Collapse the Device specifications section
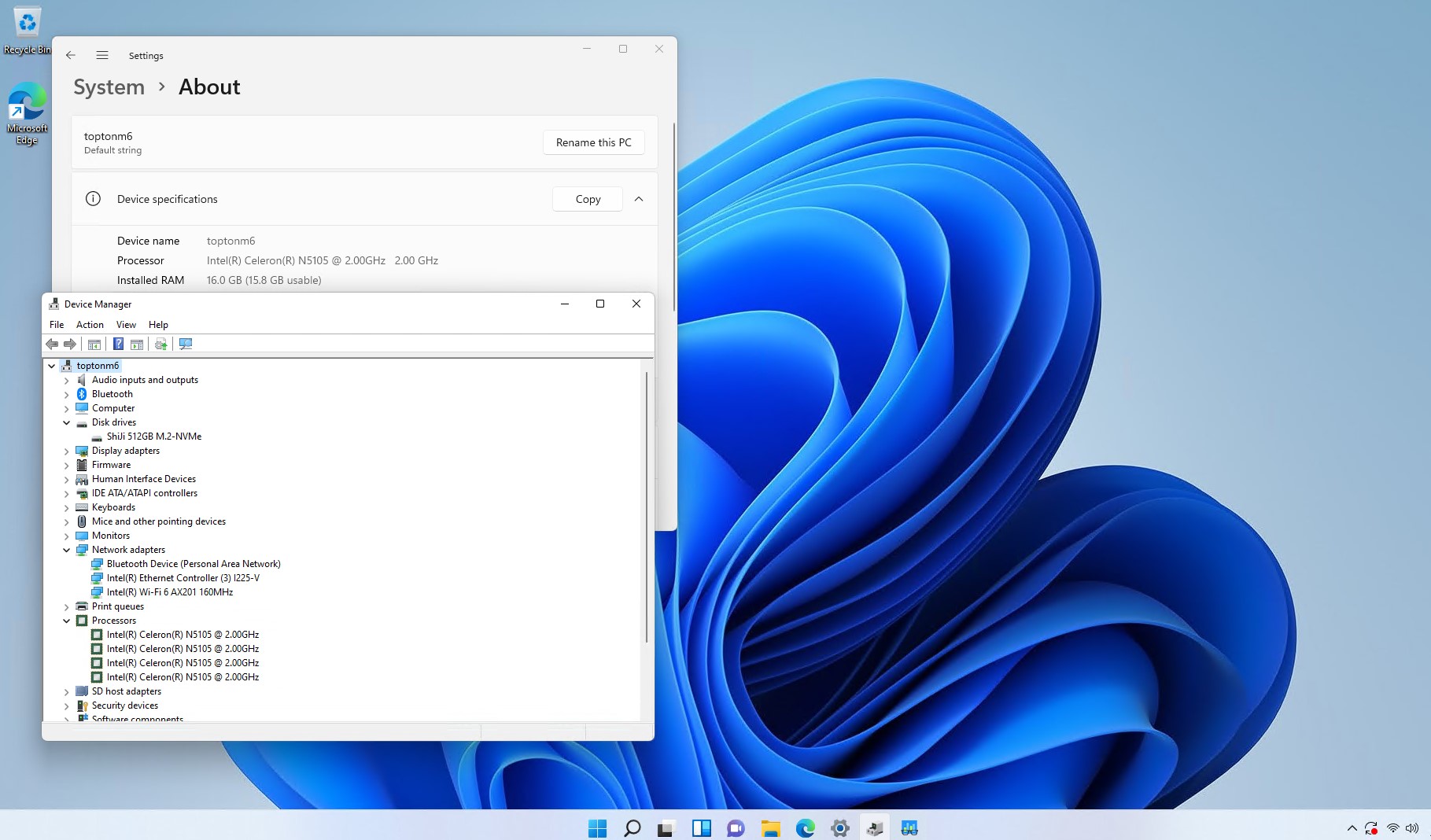Image resolution: width=1431 pixels, height=840 pixels. click(639, 199)
